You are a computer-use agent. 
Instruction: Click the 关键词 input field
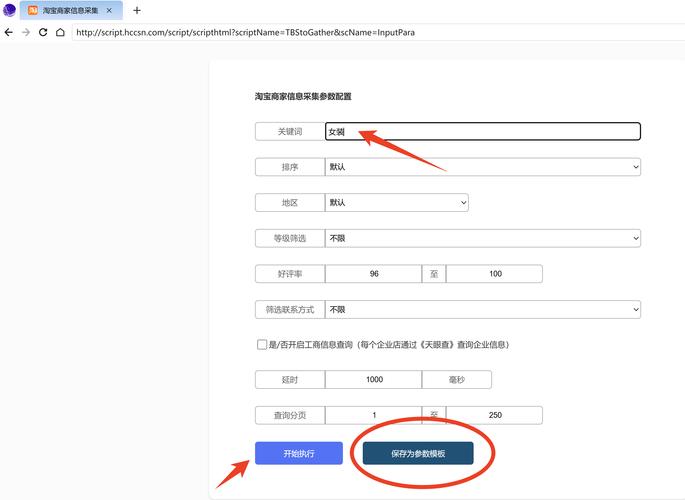pos(483,131)
